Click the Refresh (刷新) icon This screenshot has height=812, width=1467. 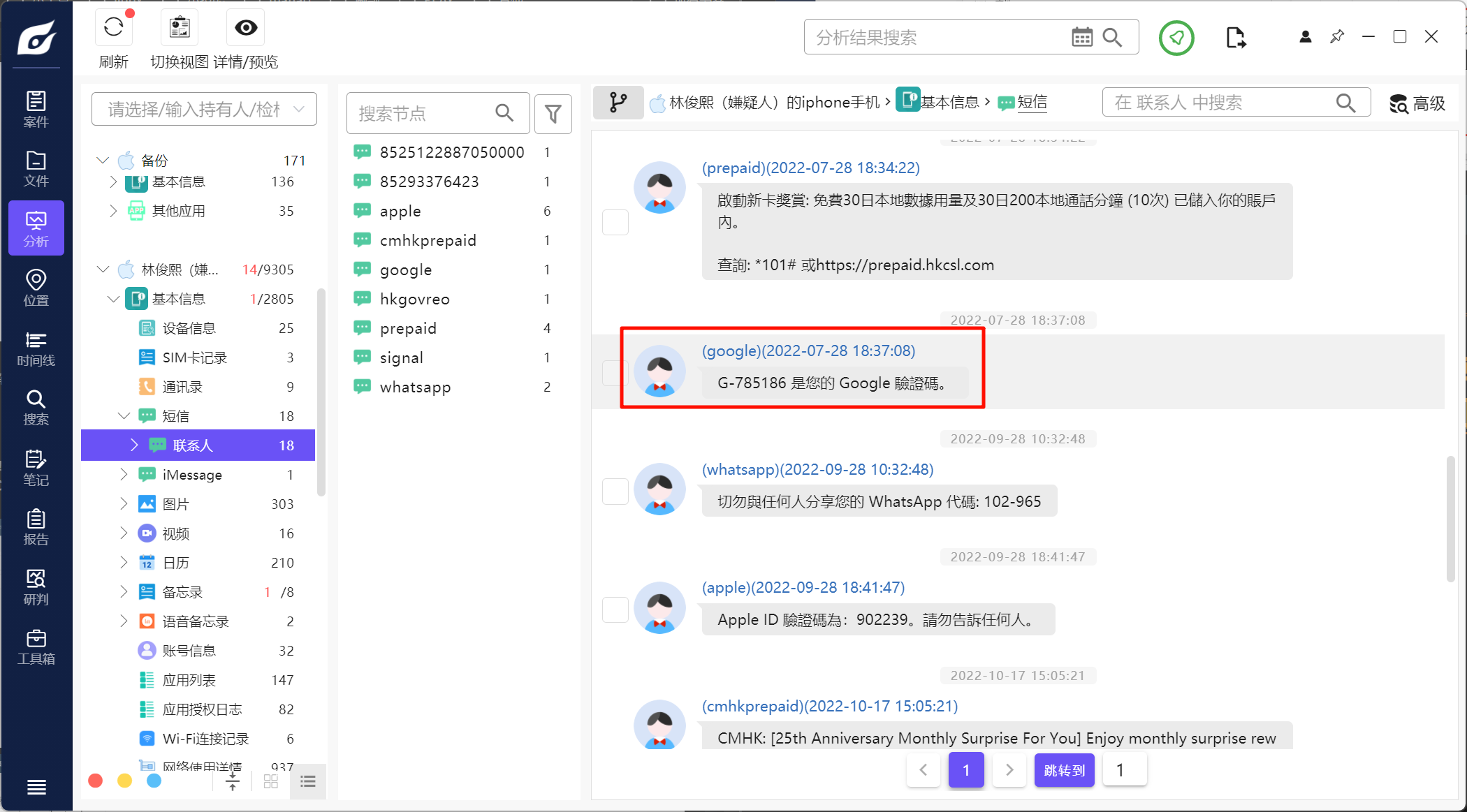113,28
